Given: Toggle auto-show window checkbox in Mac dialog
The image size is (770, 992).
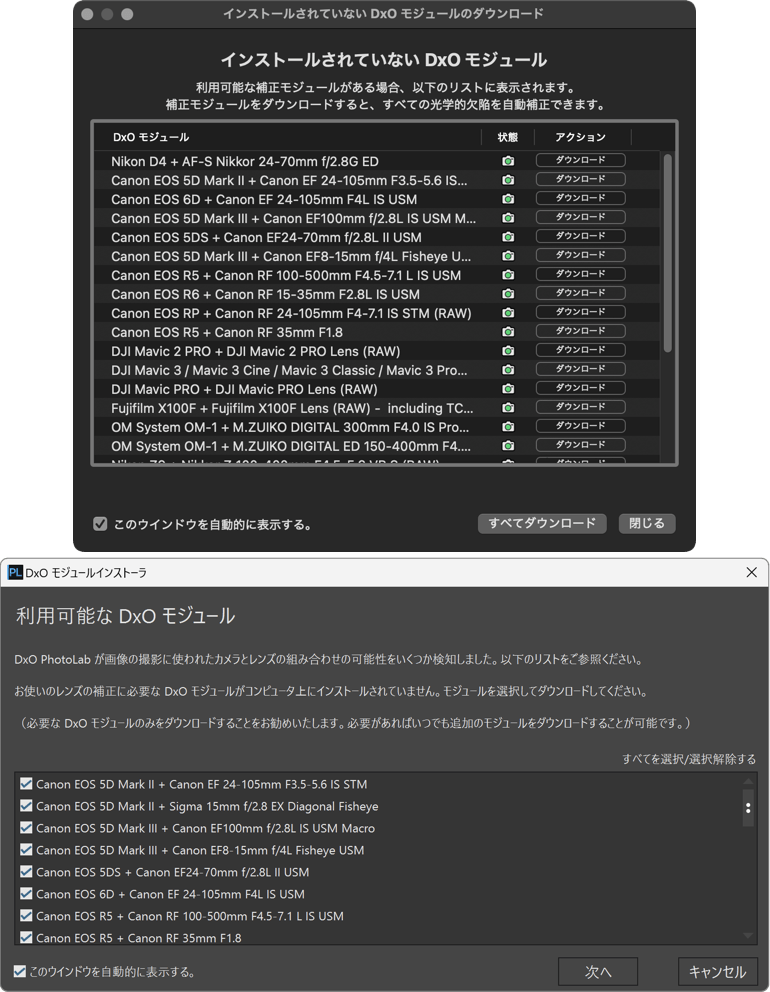Looking at the screenshot, I should point(100,524).
